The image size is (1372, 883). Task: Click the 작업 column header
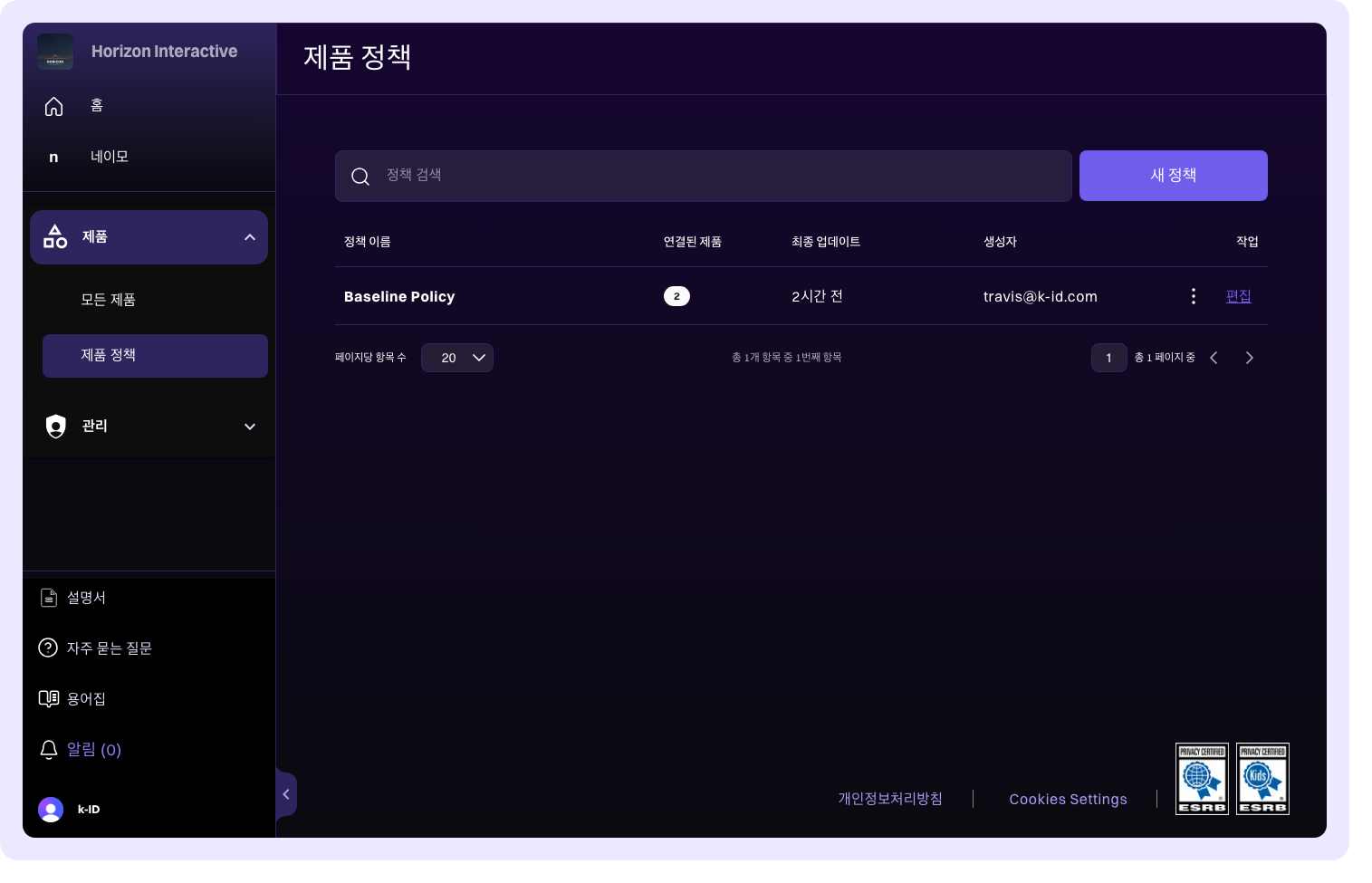[1247, 242]
